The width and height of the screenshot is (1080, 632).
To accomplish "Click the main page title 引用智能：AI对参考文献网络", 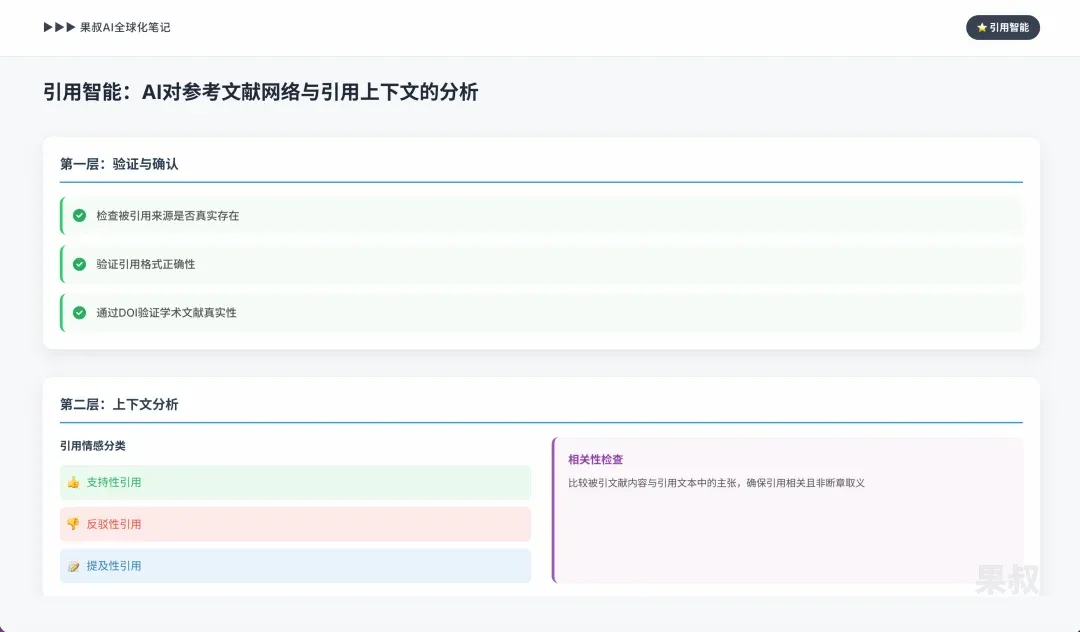I will (261, 92).
